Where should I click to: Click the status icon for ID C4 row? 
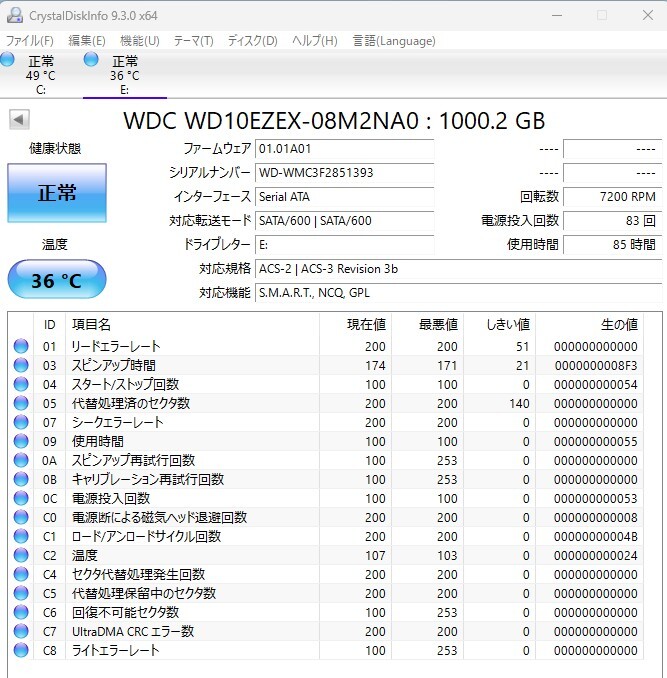coord(21,575)
